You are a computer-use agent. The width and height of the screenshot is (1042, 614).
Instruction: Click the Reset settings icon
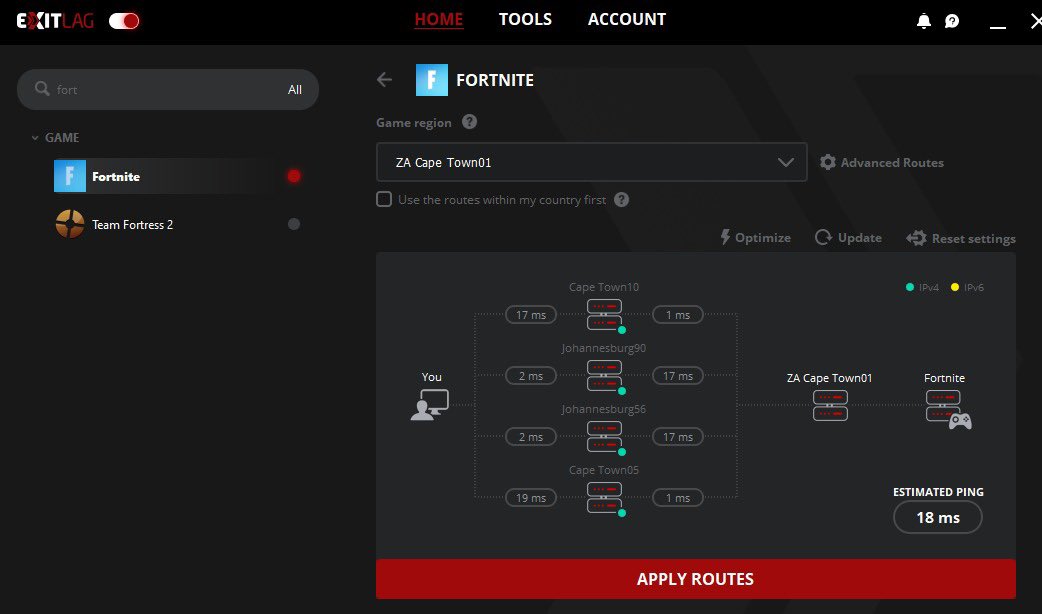(916, 238)
